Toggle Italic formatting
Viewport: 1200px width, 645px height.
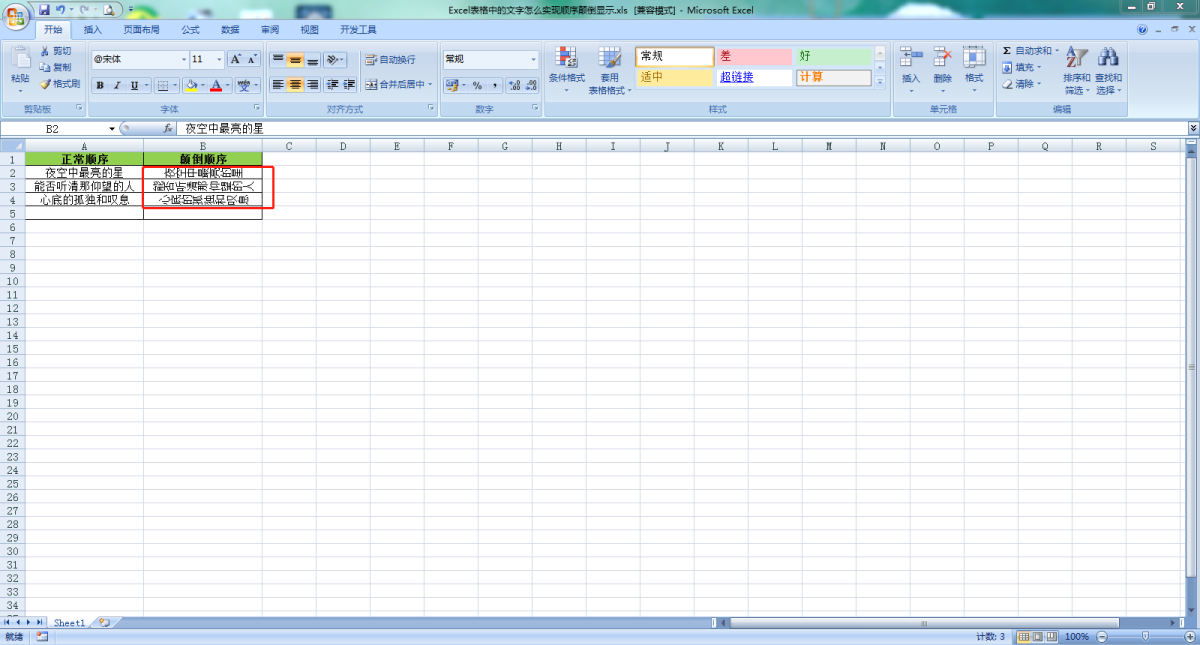click(117, 86)
